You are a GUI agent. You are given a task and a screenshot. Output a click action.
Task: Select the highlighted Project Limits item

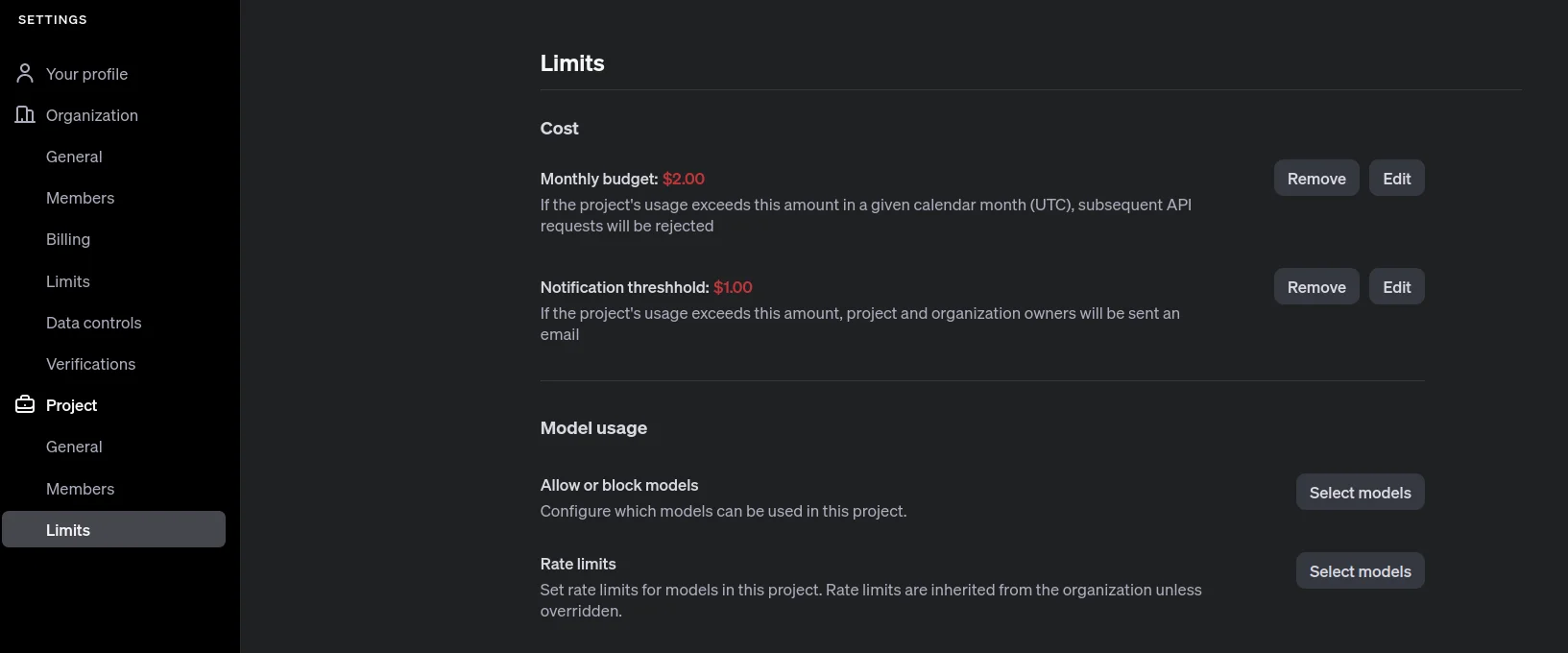(x=113, y=529)
